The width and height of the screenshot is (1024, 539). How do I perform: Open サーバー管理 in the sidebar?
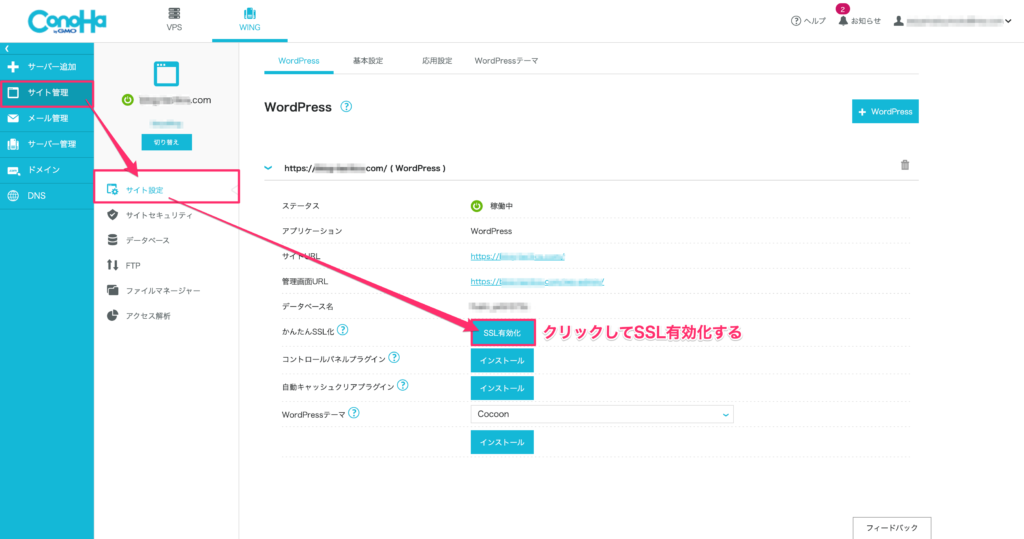pyautogui.click(x=46, y=144)
